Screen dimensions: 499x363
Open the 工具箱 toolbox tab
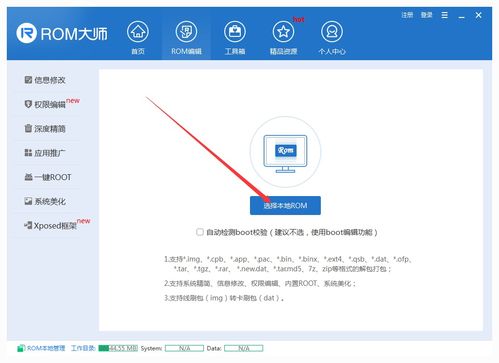click(x=235, y=37)
